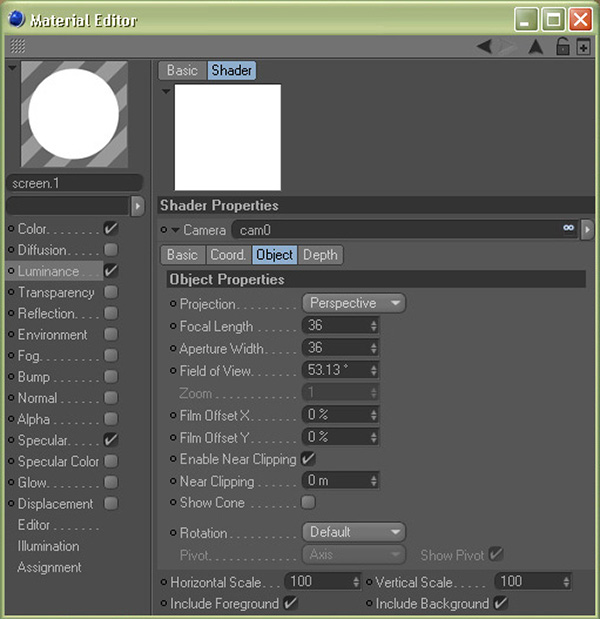Image resolution: width=600 pixels, height=619 pixels.
Task: Switch to the Depth tab
Action: (x=320, y=255)
